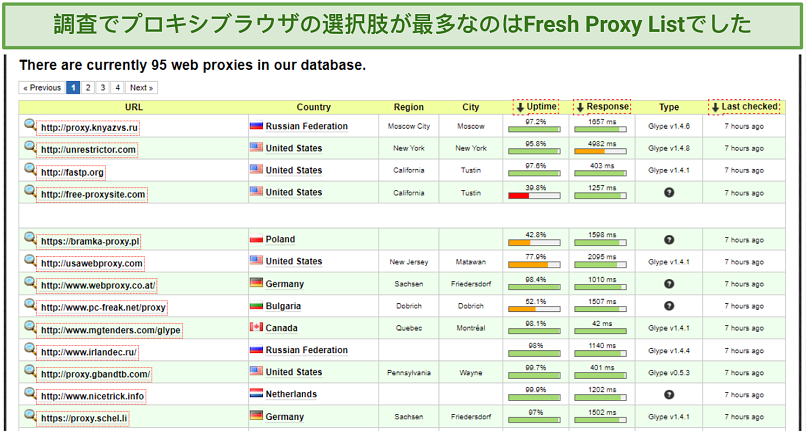
Task: Select page 3 in pagination
Action: 103,88
